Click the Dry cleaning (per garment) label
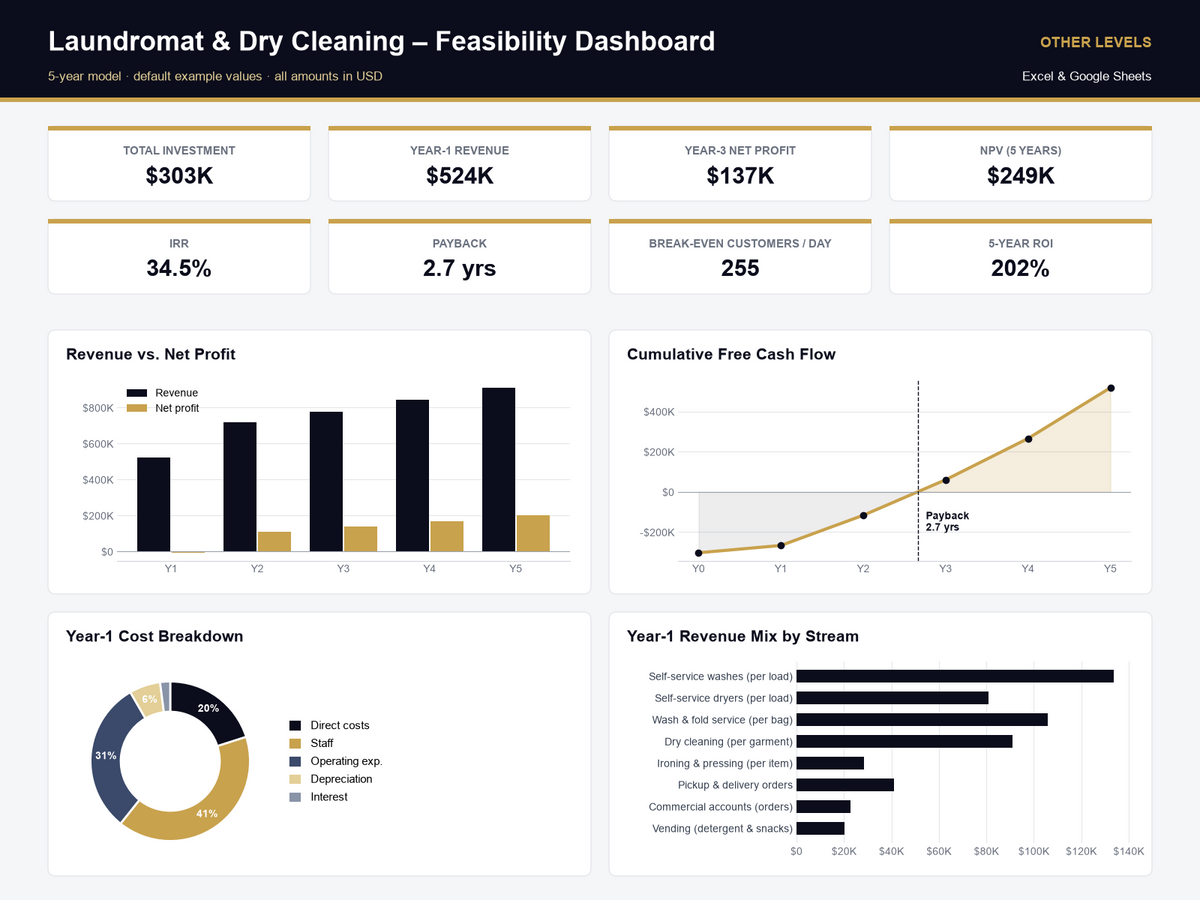This screenshot has height=900, width=1200. [728, 742]
